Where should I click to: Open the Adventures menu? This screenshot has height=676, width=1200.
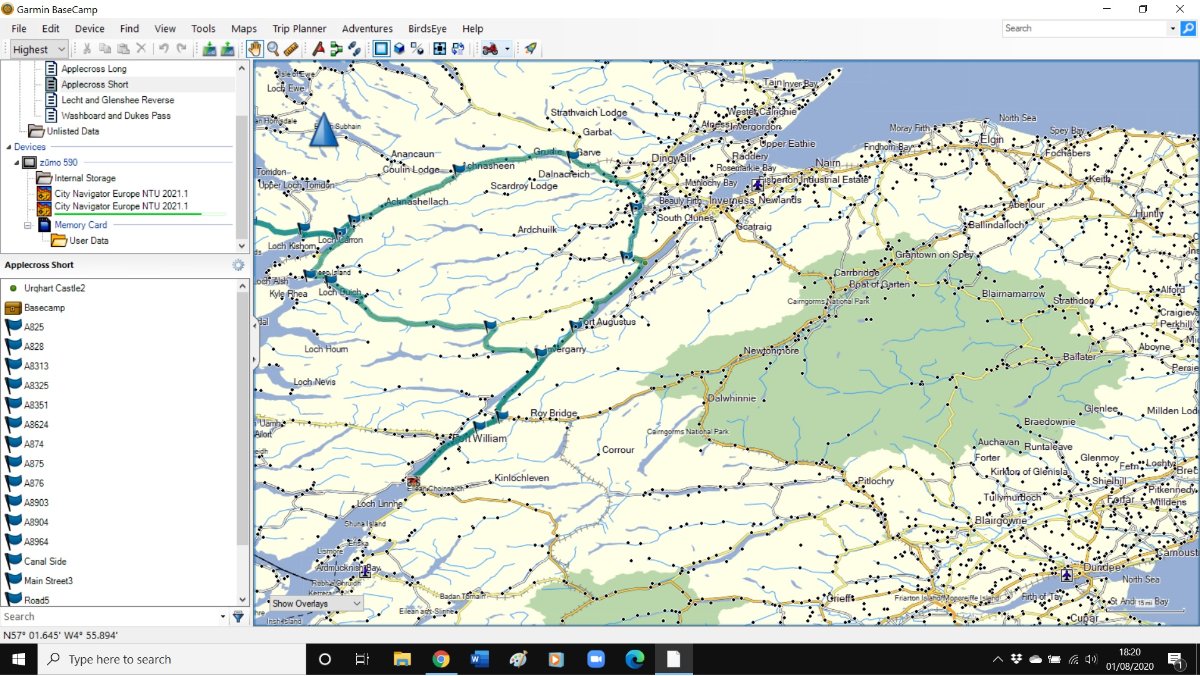[x=367, y=29]
